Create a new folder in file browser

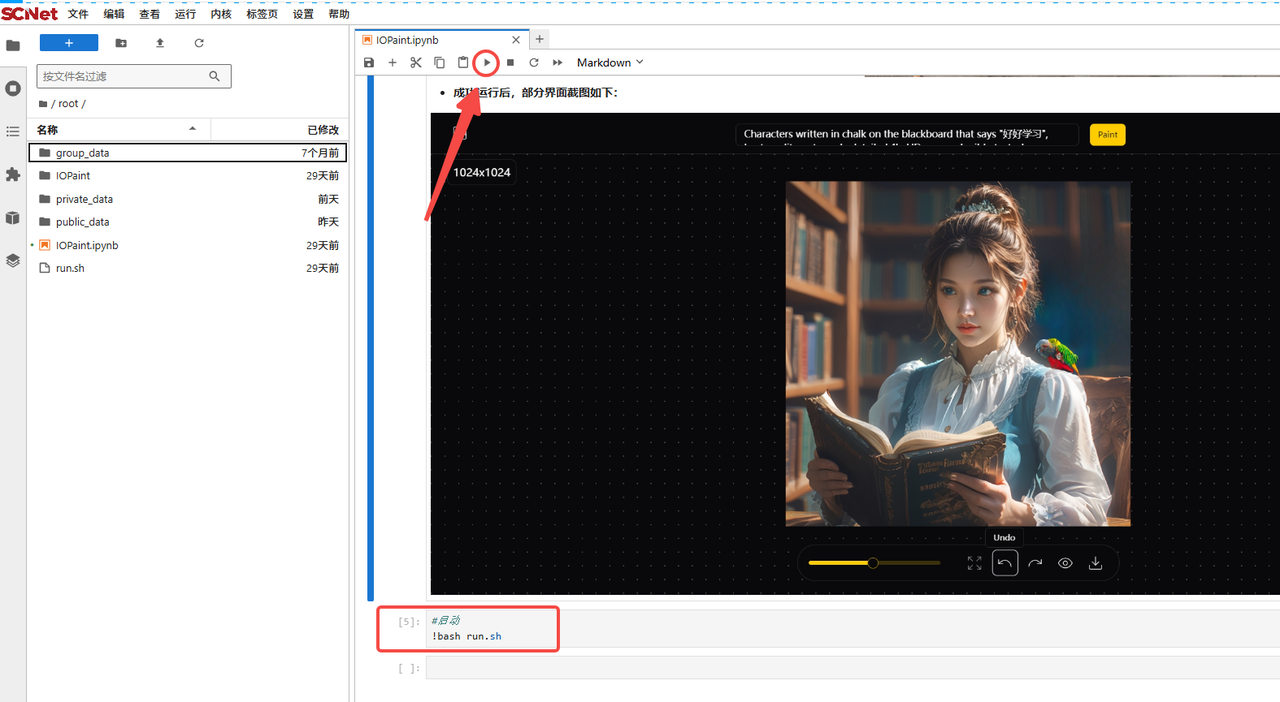click(x=121, y=43)
